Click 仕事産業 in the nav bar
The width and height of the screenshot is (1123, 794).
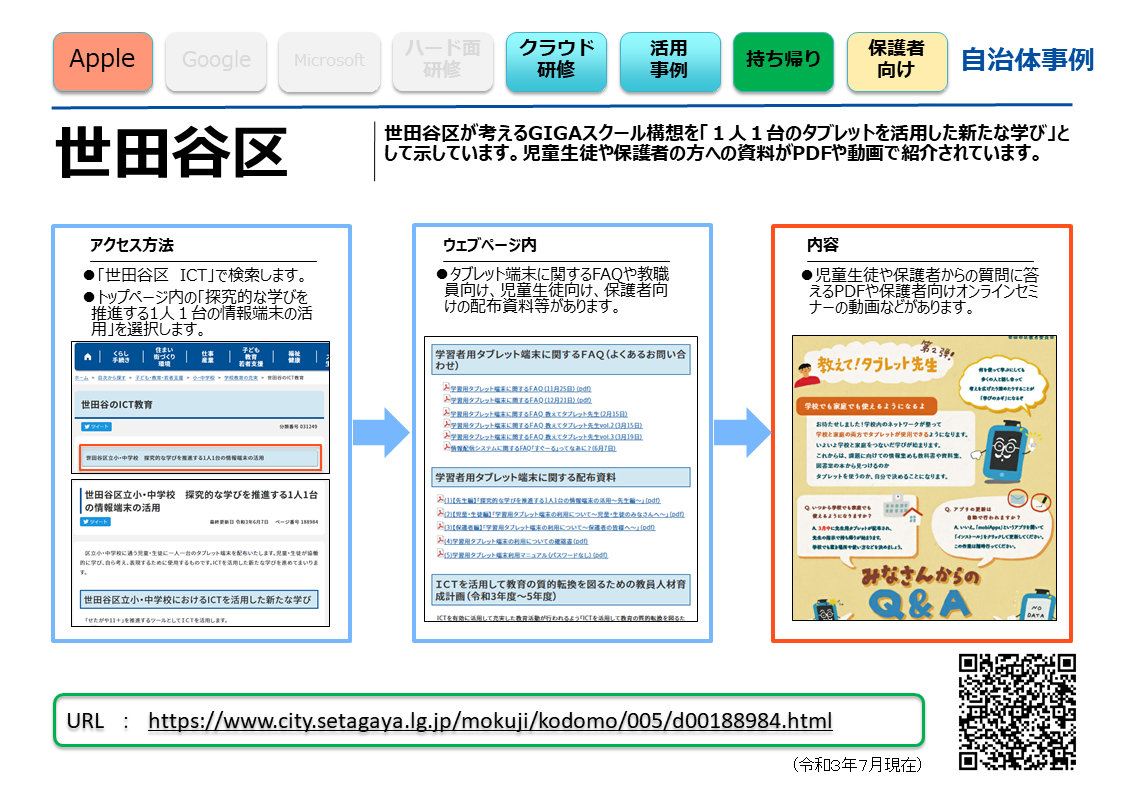pos(208,356)
